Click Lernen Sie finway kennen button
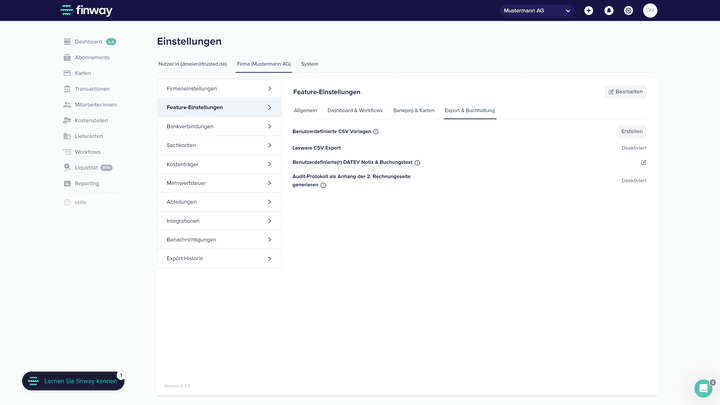 [73, 381]
